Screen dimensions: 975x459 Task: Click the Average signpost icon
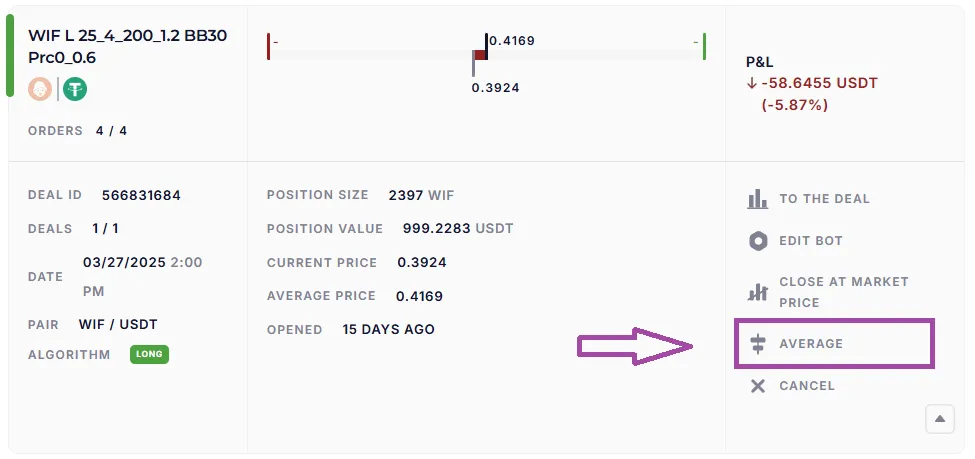point(758,344)
